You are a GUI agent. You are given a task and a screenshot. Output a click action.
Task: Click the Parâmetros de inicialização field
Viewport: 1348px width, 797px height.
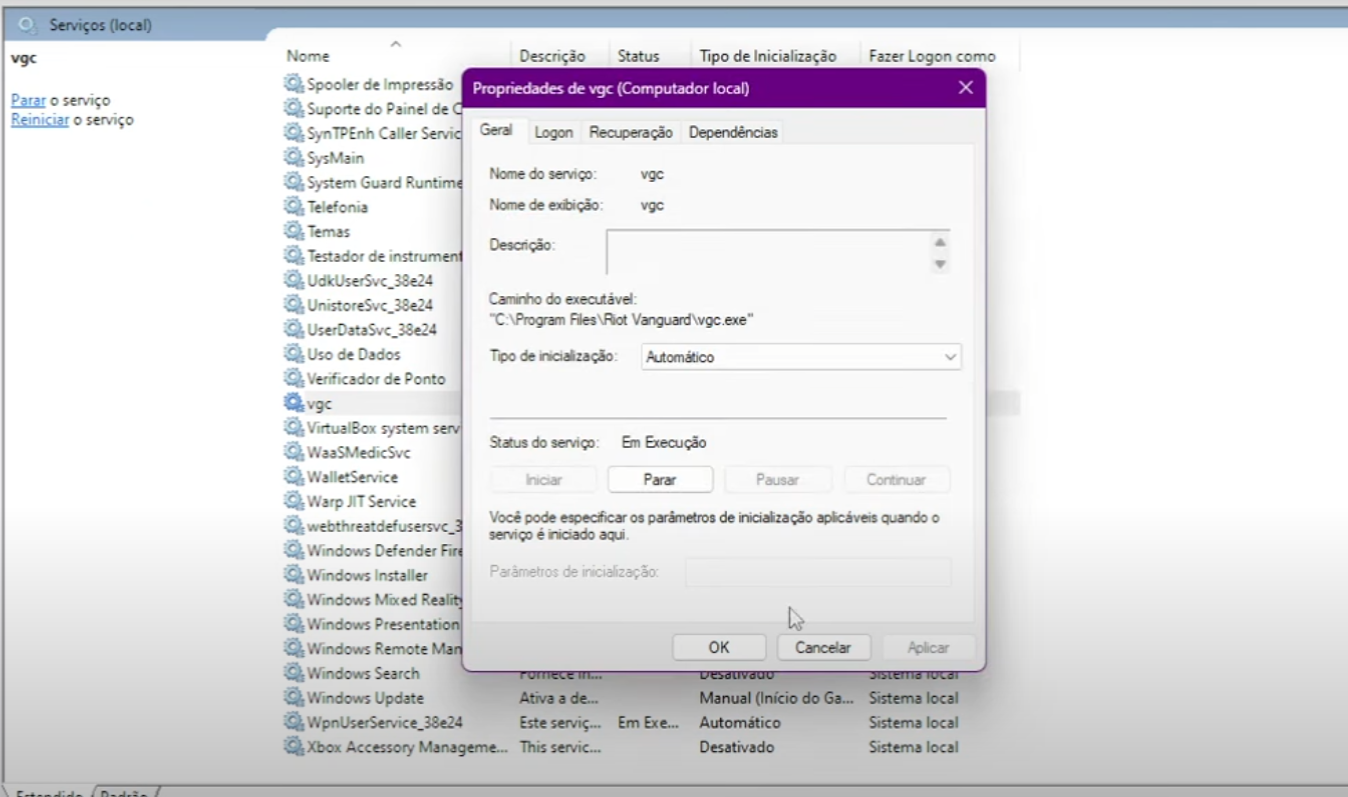(818, 572)
